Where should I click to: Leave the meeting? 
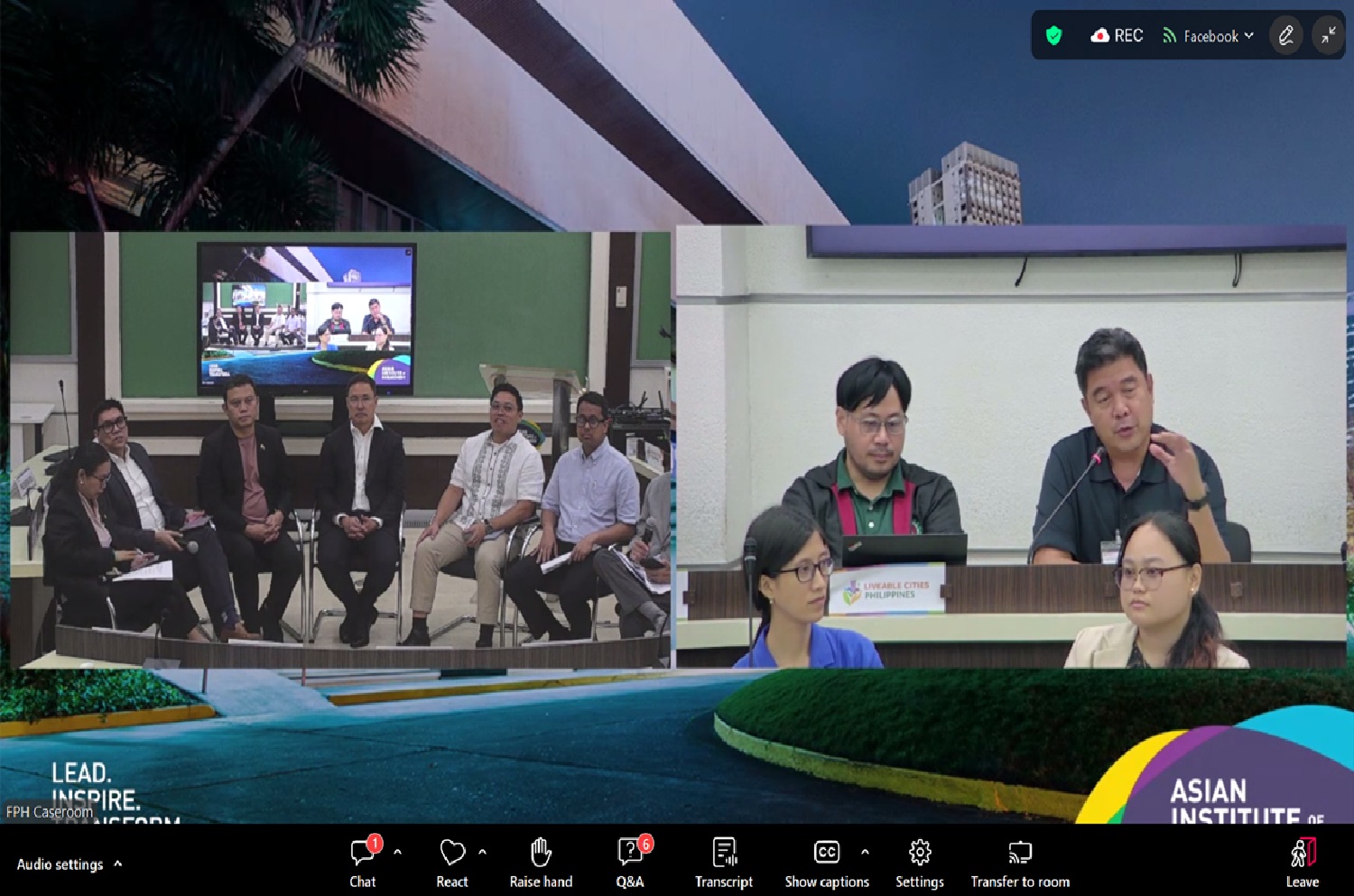click(1302, 863)
